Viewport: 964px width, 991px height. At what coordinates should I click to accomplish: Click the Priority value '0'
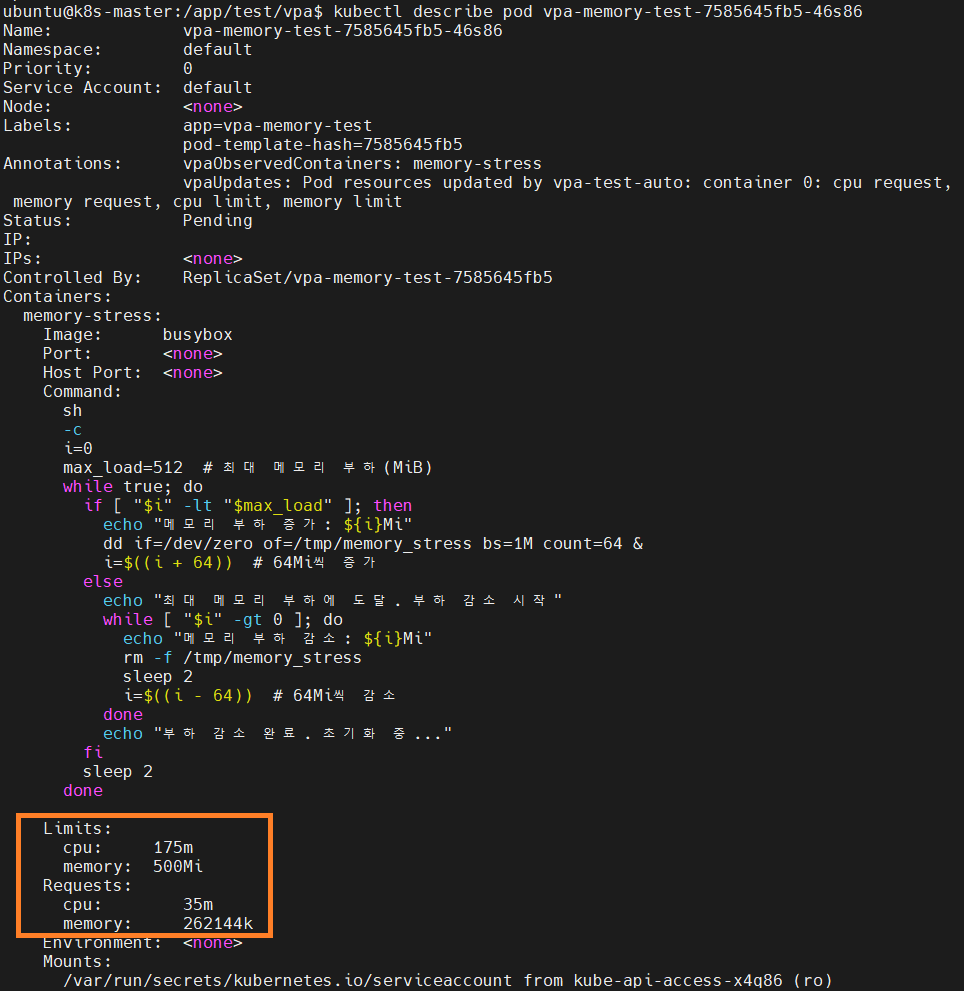(188, 68)
